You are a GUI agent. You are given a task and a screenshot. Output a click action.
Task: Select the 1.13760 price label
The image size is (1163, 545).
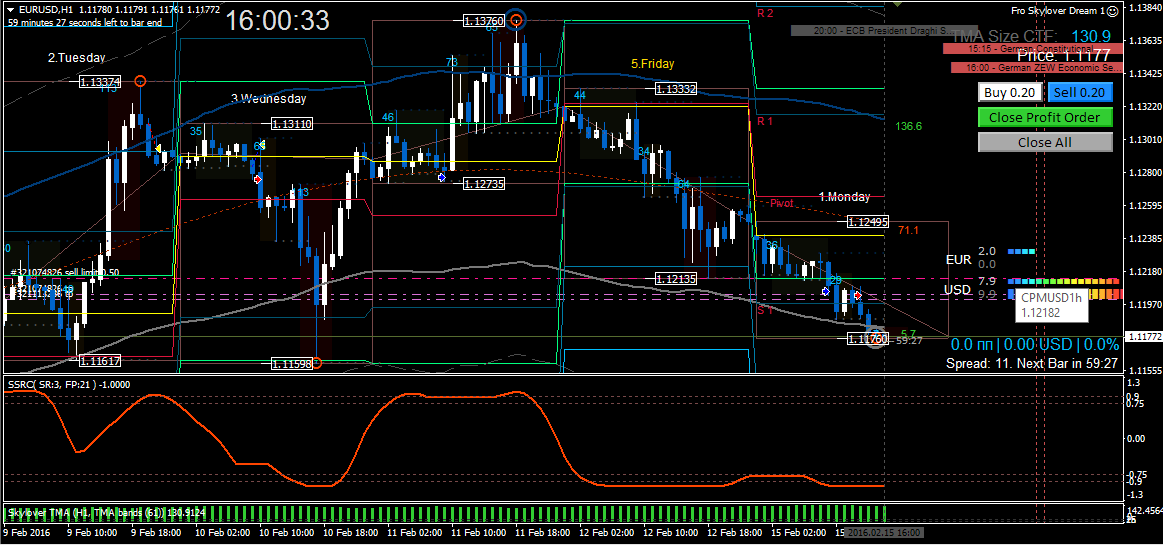click(x=484, y=22)
